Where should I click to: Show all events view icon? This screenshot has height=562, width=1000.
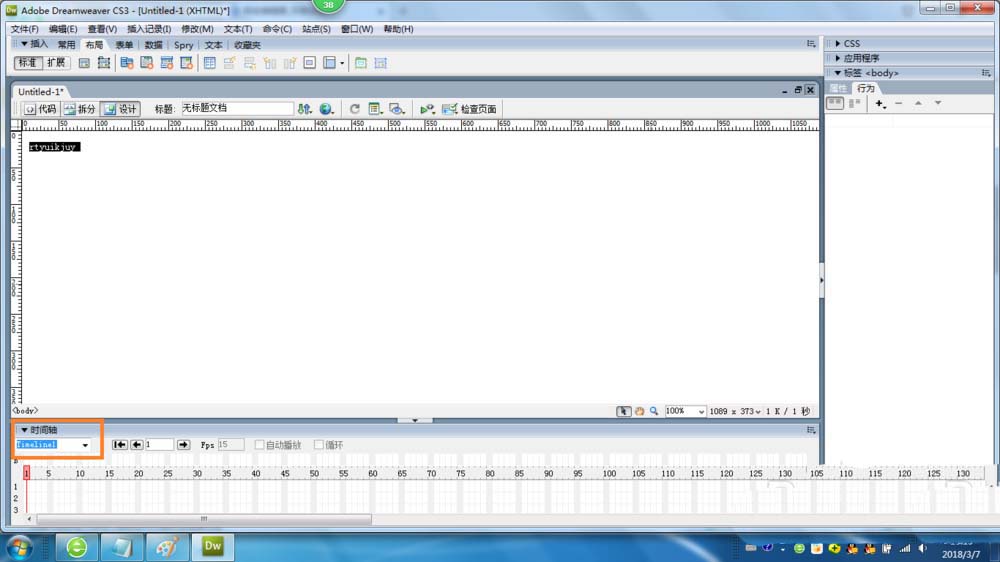tap(855, 103)
